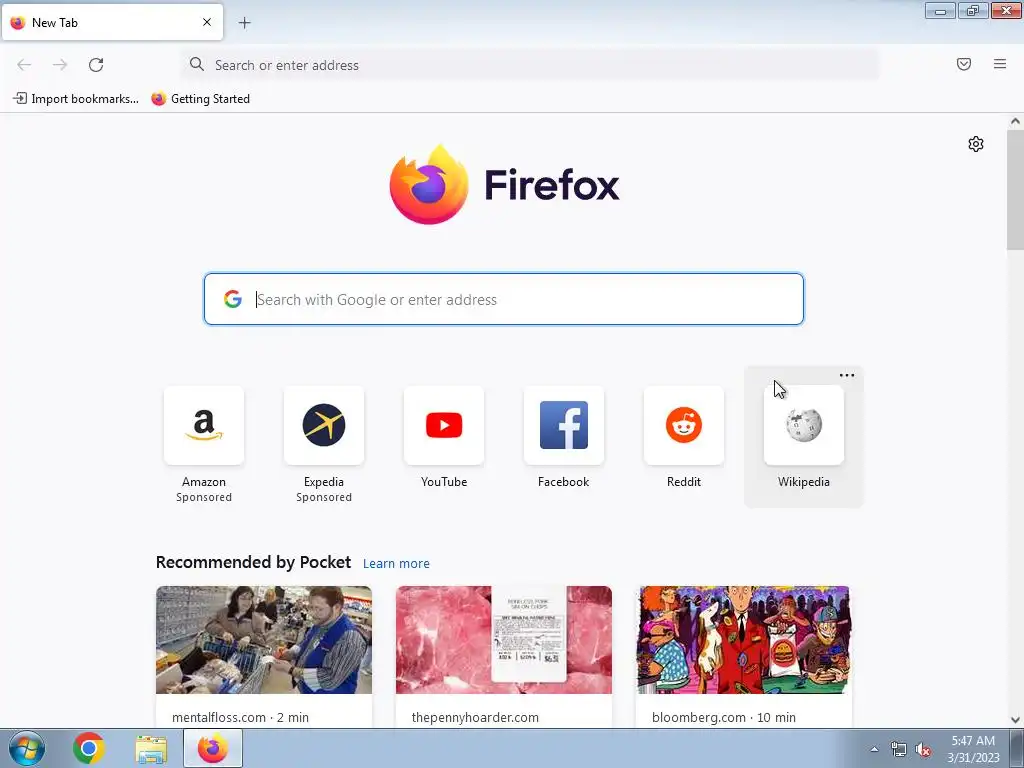Click the Firefox logo on the page

504,185
